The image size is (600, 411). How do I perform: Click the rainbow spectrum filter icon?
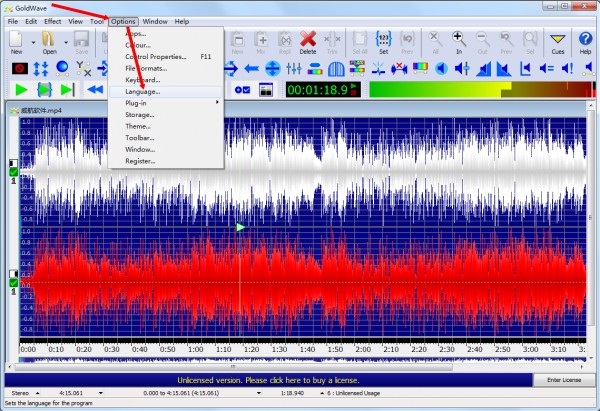420,68
